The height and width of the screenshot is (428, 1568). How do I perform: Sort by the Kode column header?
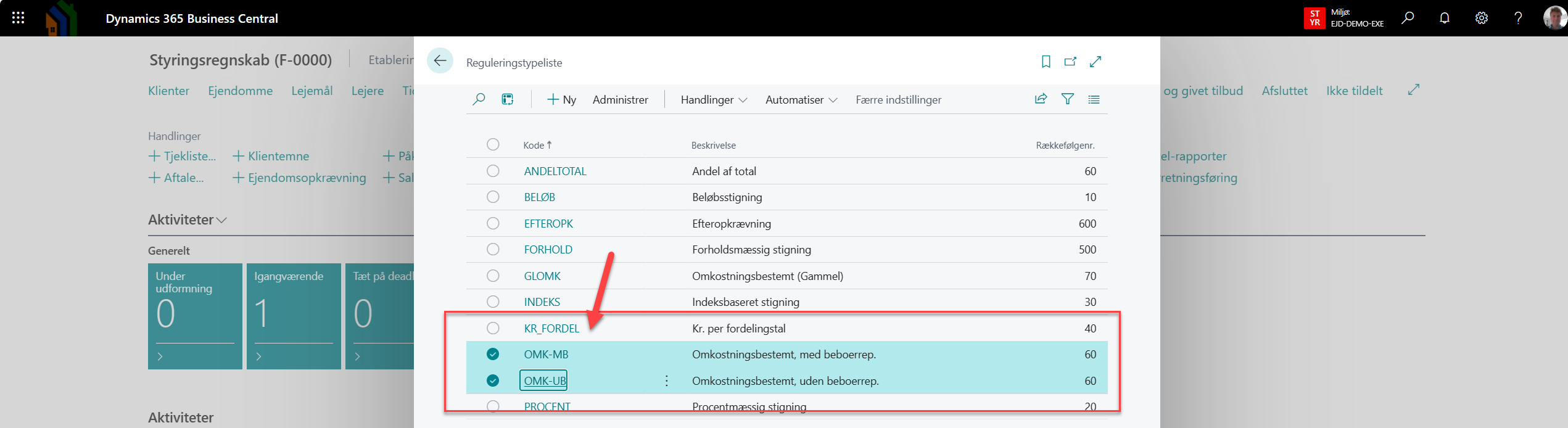pyautogui.click(x=537, y=145)
